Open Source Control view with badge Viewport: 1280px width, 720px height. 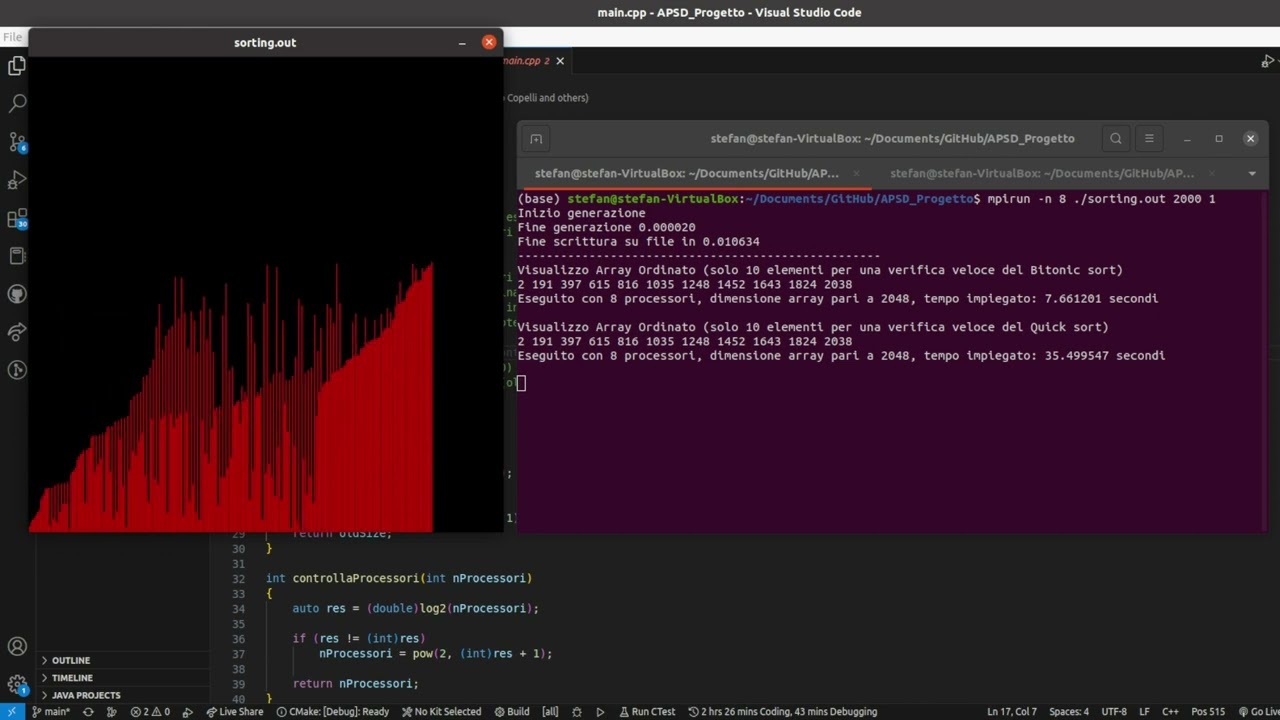(17, 142)
